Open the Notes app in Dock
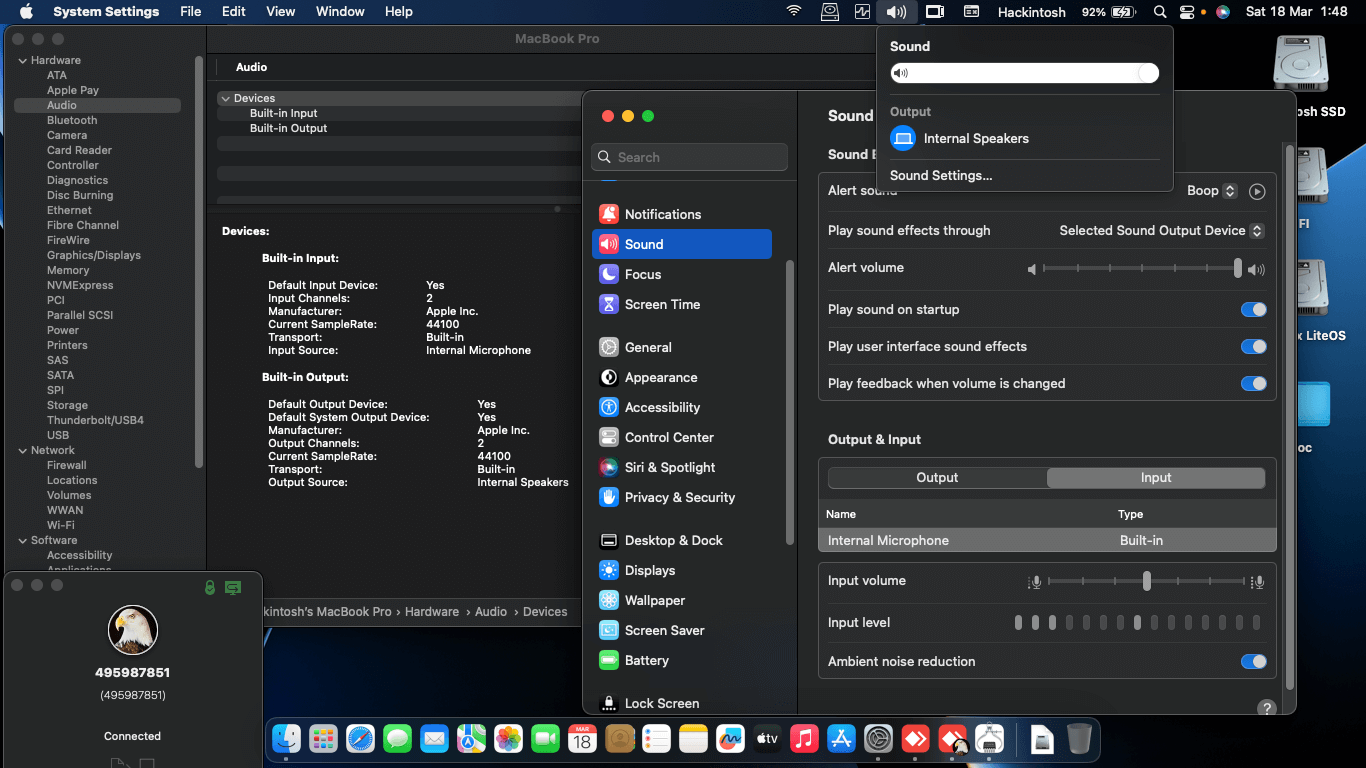The width and height of the screenshot is (1366, 768). (x=693, y=739)
